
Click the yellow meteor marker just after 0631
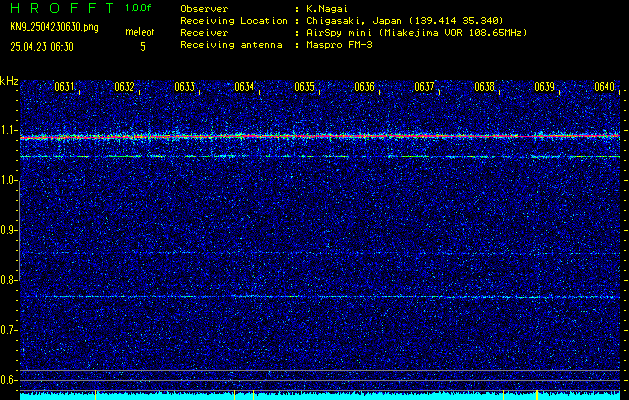[x=95, y=395]
